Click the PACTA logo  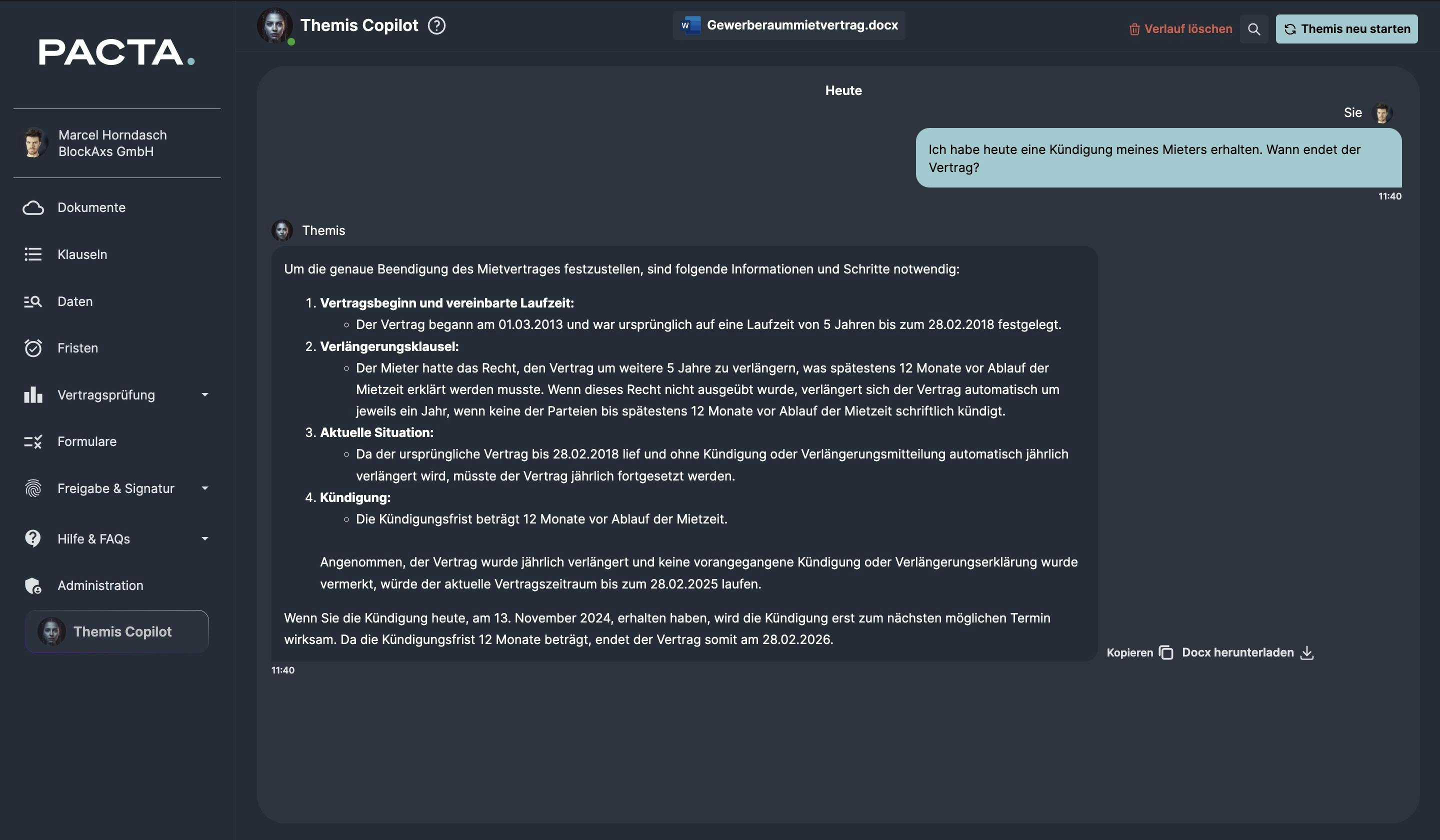coord(116,52)
